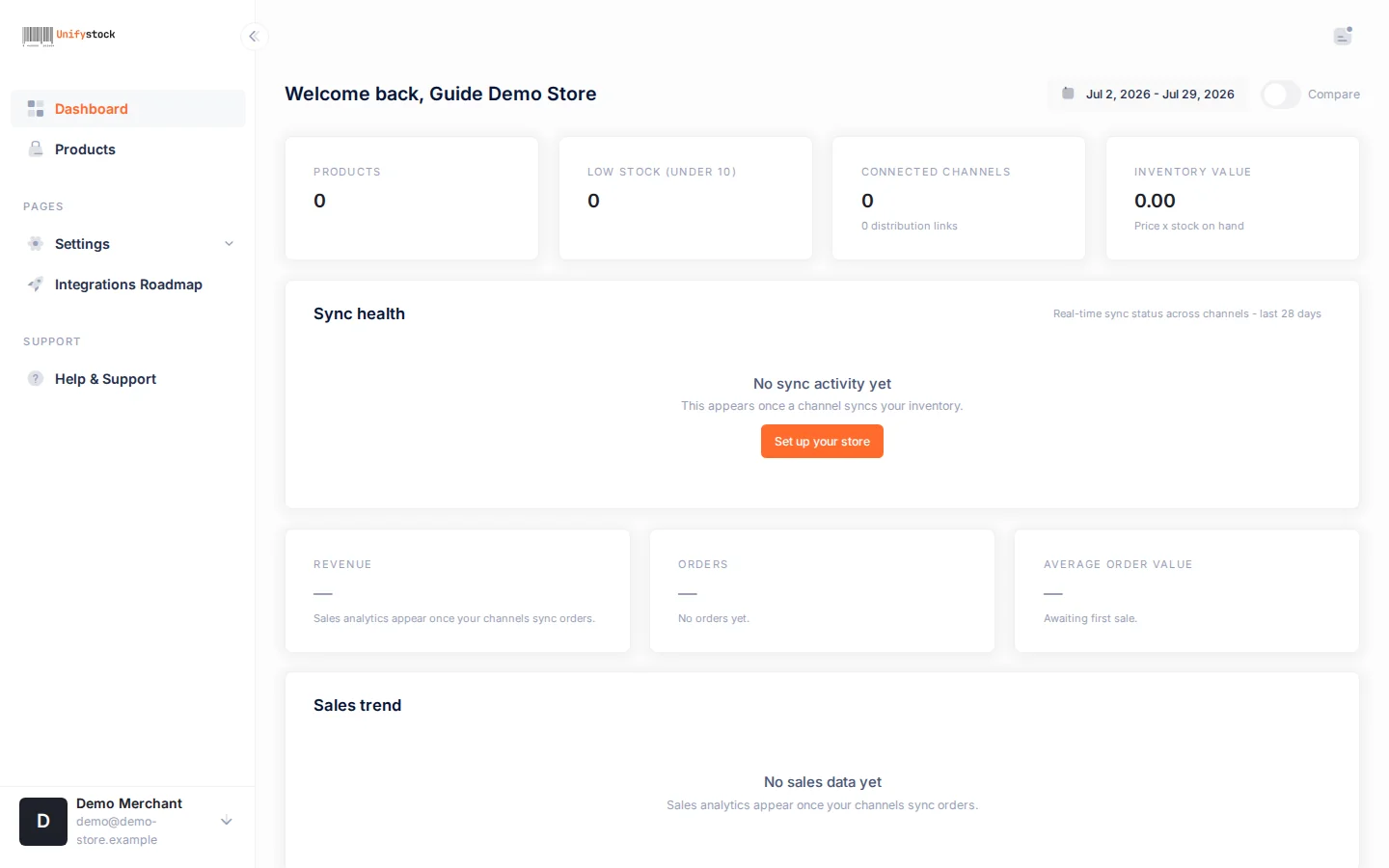Open Integrations Roadmap page
The width and height of the screenshot is (1389, 868).
click(x=128, y=285)
